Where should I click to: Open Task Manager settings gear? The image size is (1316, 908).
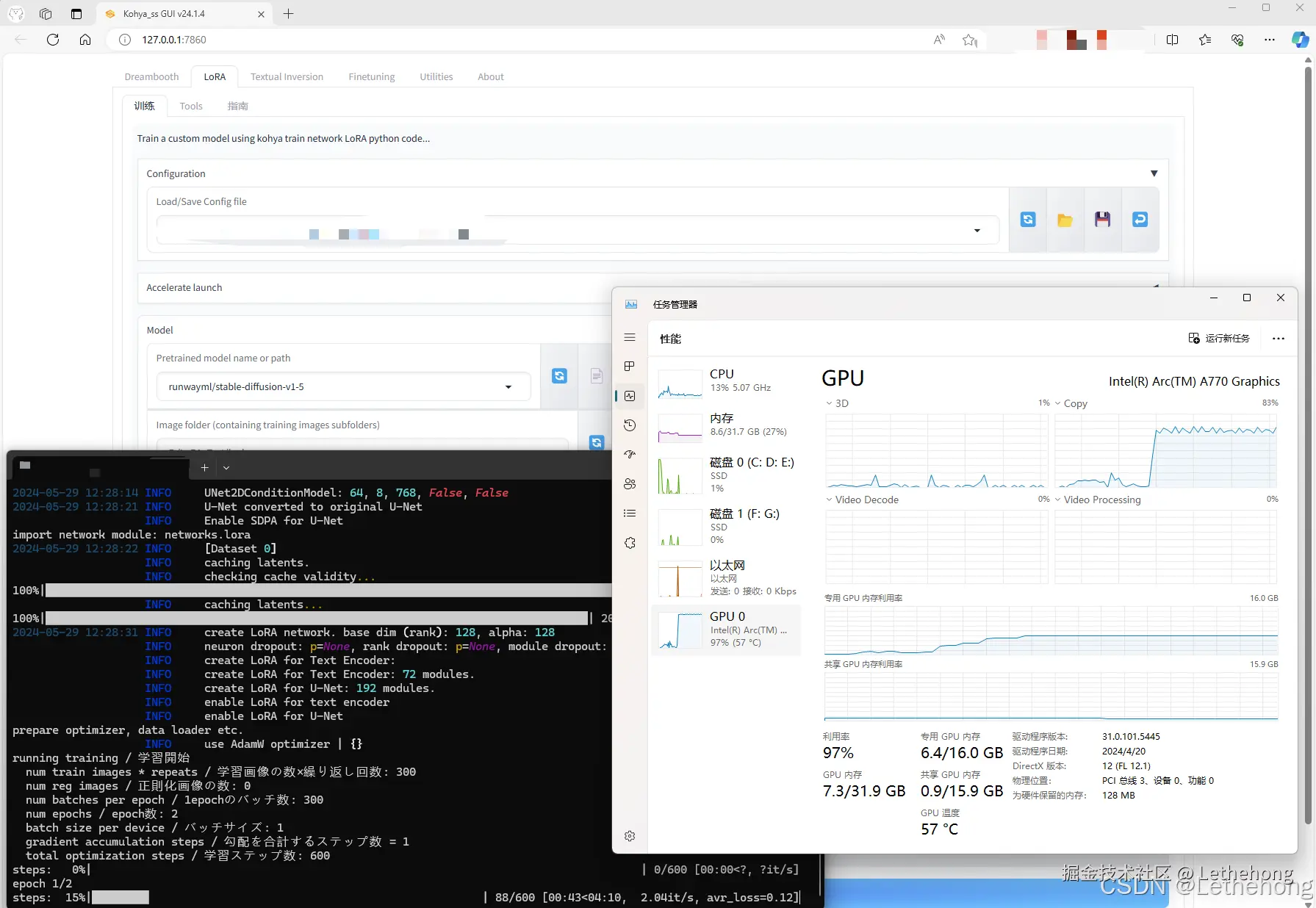click(x=630, y=836)
